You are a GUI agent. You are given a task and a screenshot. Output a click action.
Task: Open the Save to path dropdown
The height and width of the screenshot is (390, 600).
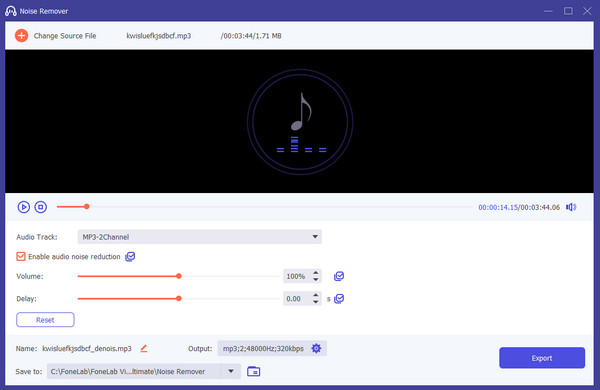point(231,371)
